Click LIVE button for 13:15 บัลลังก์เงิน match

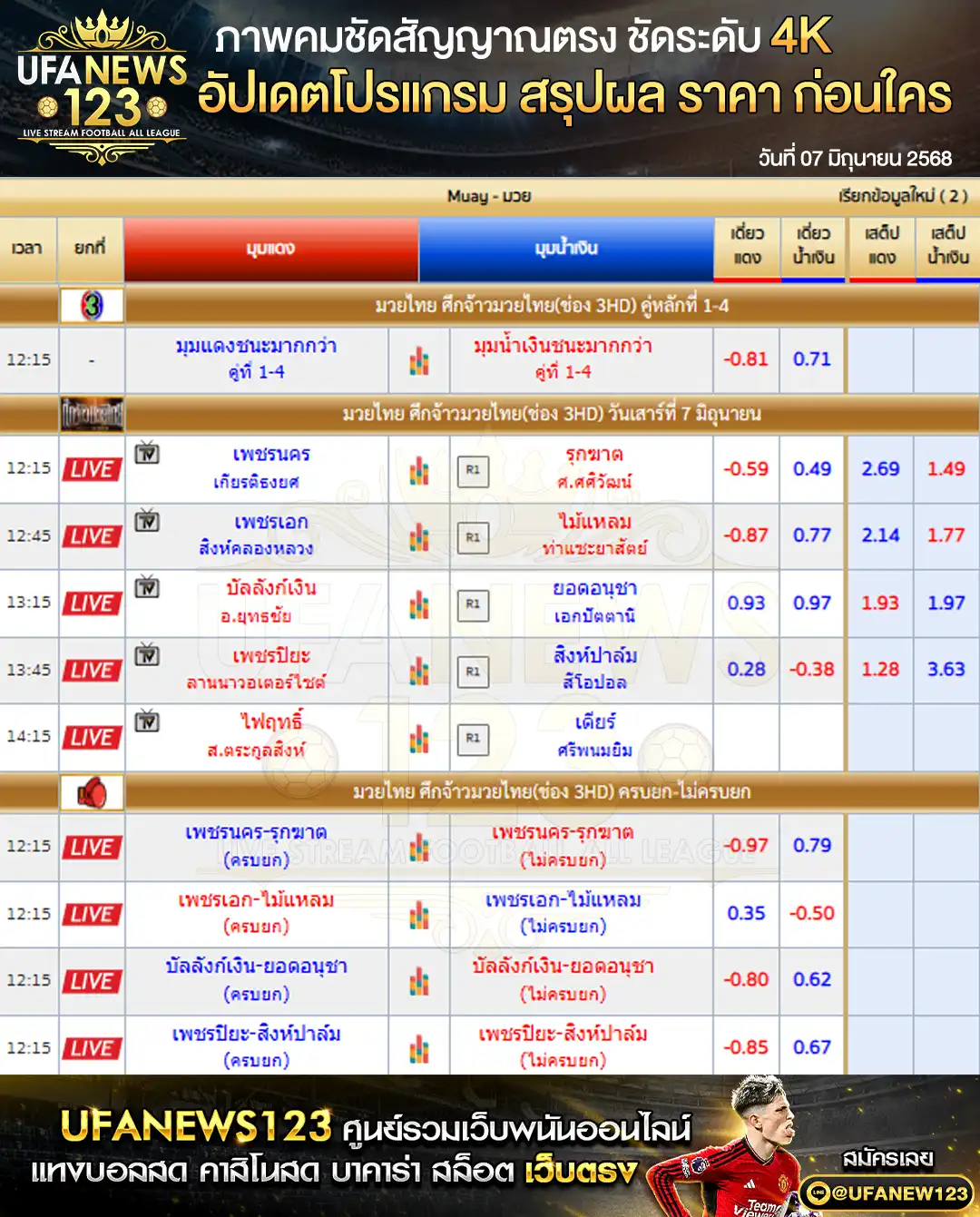click(x=92, y=604)
